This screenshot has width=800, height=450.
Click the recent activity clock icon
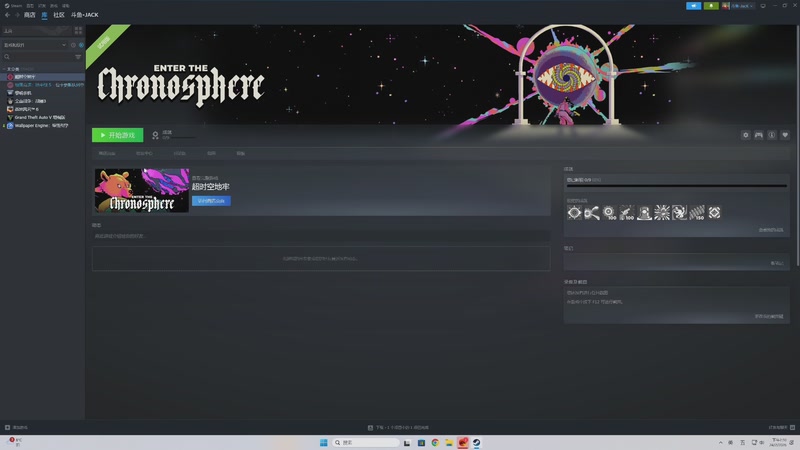tap(73, 45)
